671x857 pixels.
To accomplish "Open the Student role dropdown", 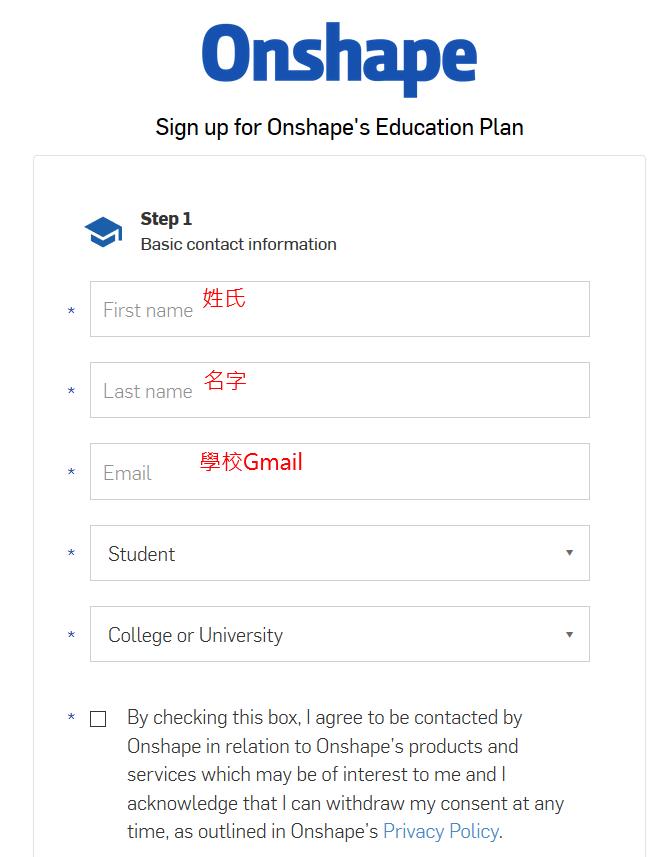I will point(339,553).
